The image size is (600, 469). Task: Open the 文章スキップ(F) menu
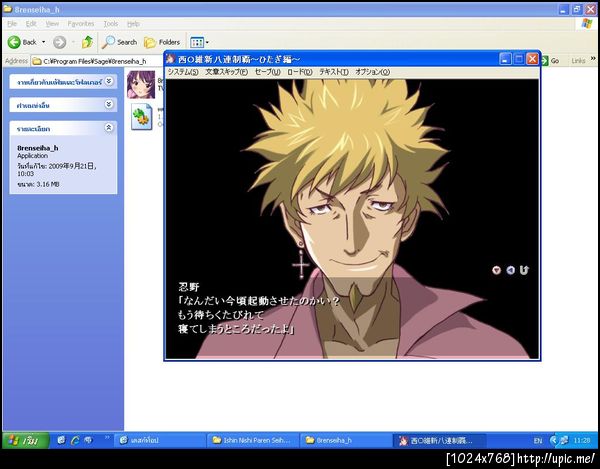coord(227,72)
